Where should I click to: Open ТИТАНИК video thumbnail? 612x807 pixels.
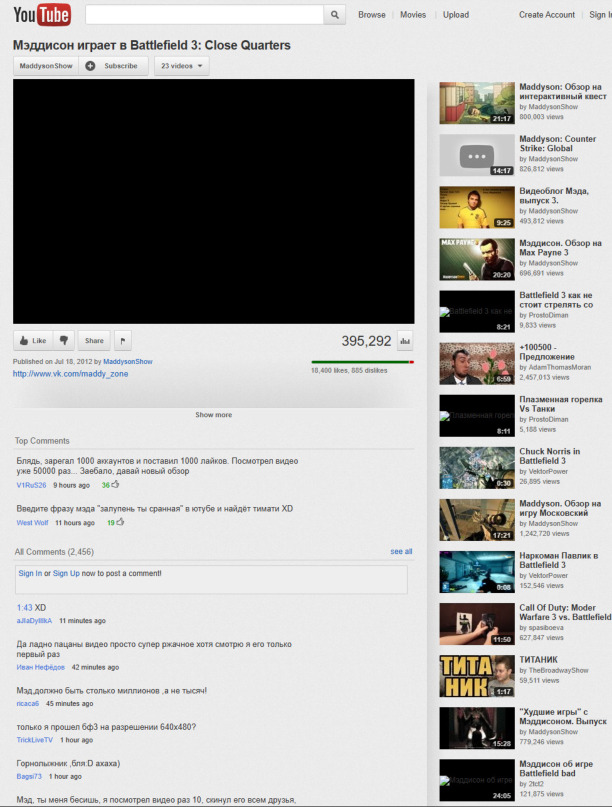(x=477, y=676)
